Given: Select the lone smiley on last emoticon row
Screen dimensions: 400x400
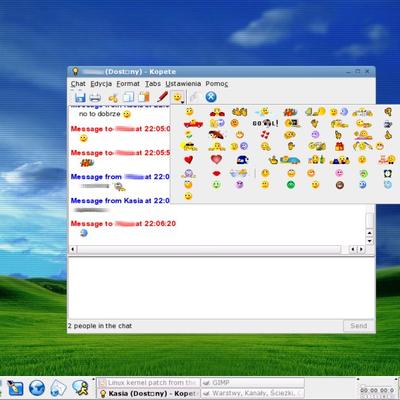Looking at the screenshot, I should click(x=188, y=196).
